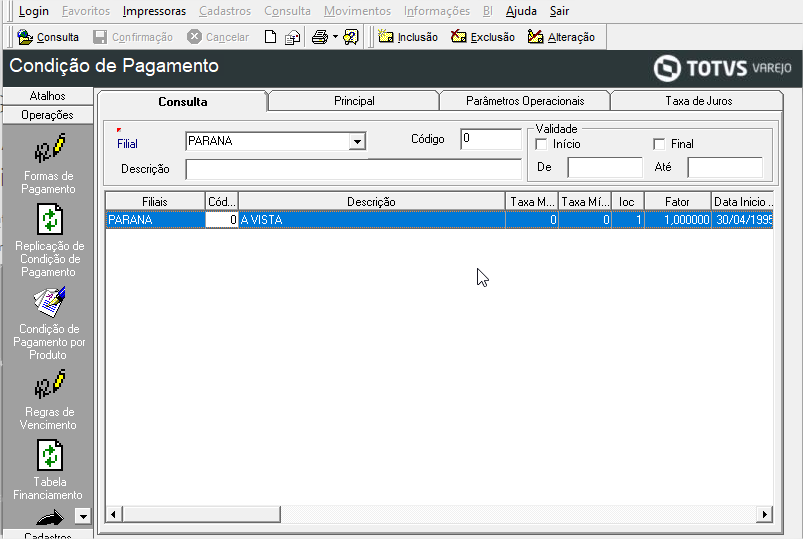Click the TOTVS Varejo logo
Image resolution: width=803 pixels, height=539 pixels.
722,68
